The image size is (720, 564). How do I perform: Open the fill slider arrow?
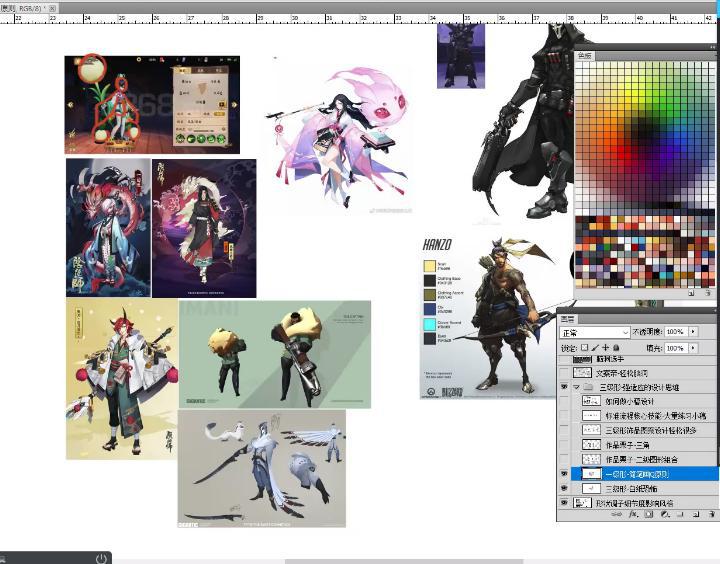pyautogui.click(x=692, y=348)
